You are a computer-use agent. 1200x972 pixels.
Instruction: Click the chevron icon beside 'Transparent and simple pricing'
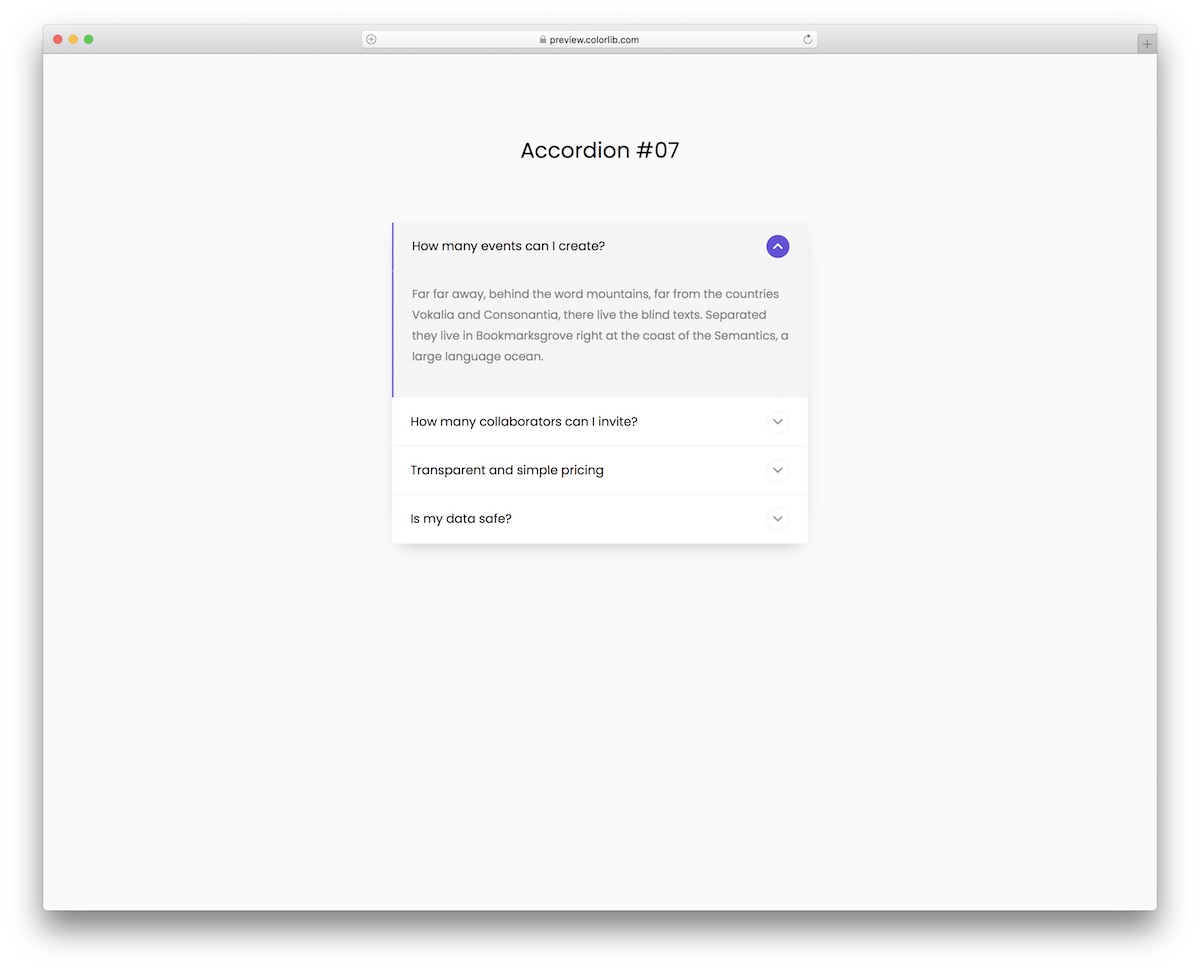(777, 470)
